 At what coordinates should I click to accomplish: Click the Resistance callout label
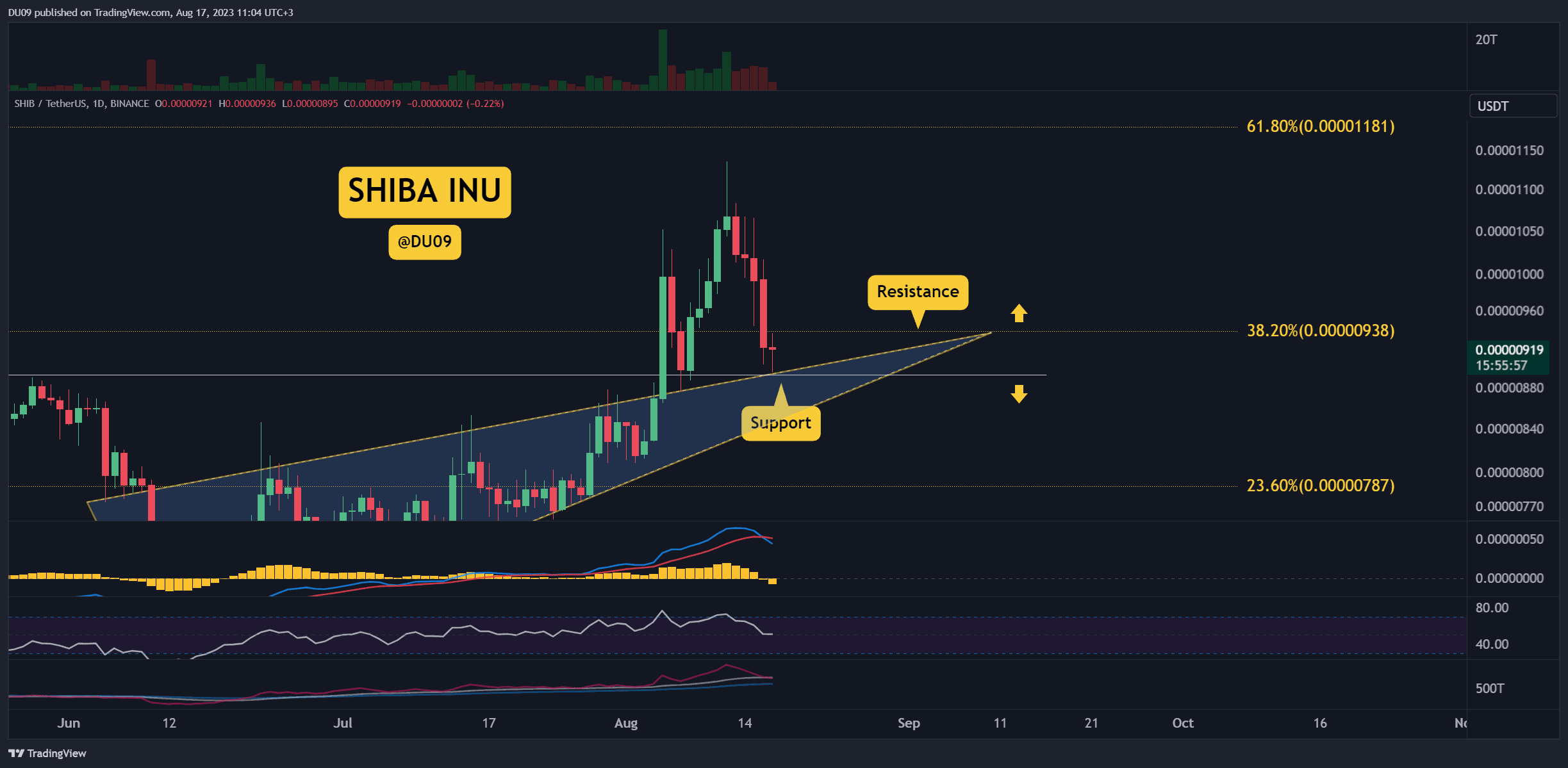tap(918, 292)
